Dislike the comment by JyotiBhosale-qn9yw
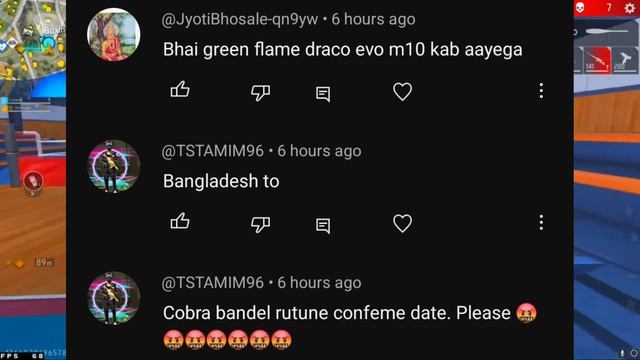 (260, 92)
